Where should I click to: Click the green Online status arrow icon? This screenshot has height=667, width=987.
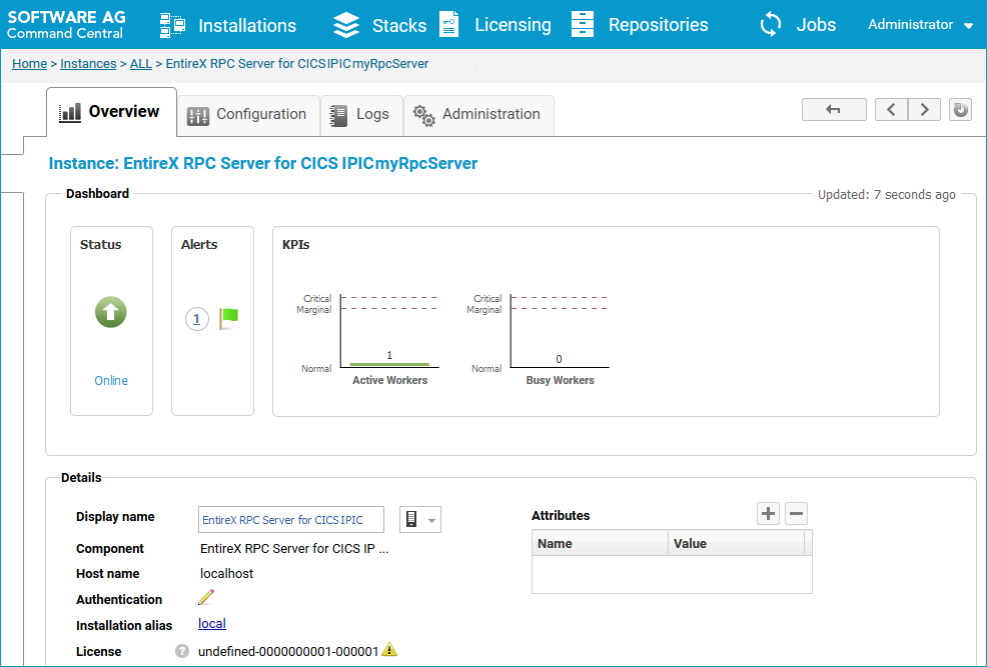(111, 312)
